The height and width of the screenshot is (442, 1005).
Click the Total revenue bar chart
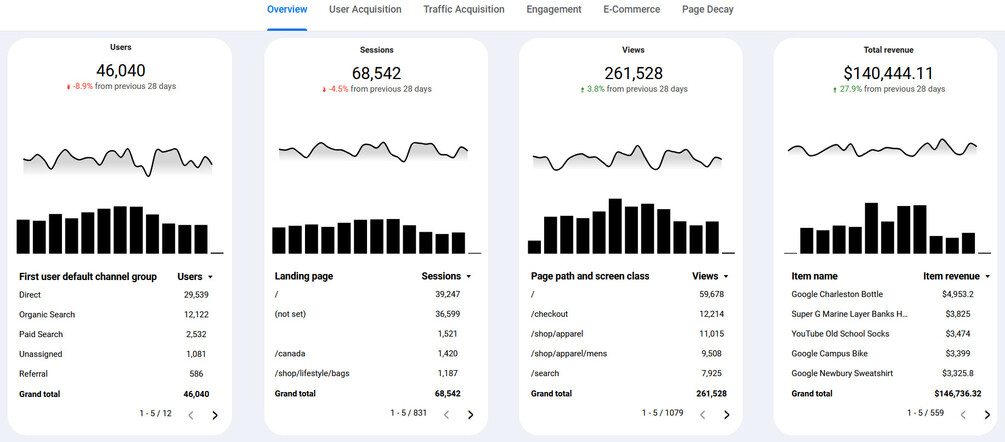click(888, 228)
